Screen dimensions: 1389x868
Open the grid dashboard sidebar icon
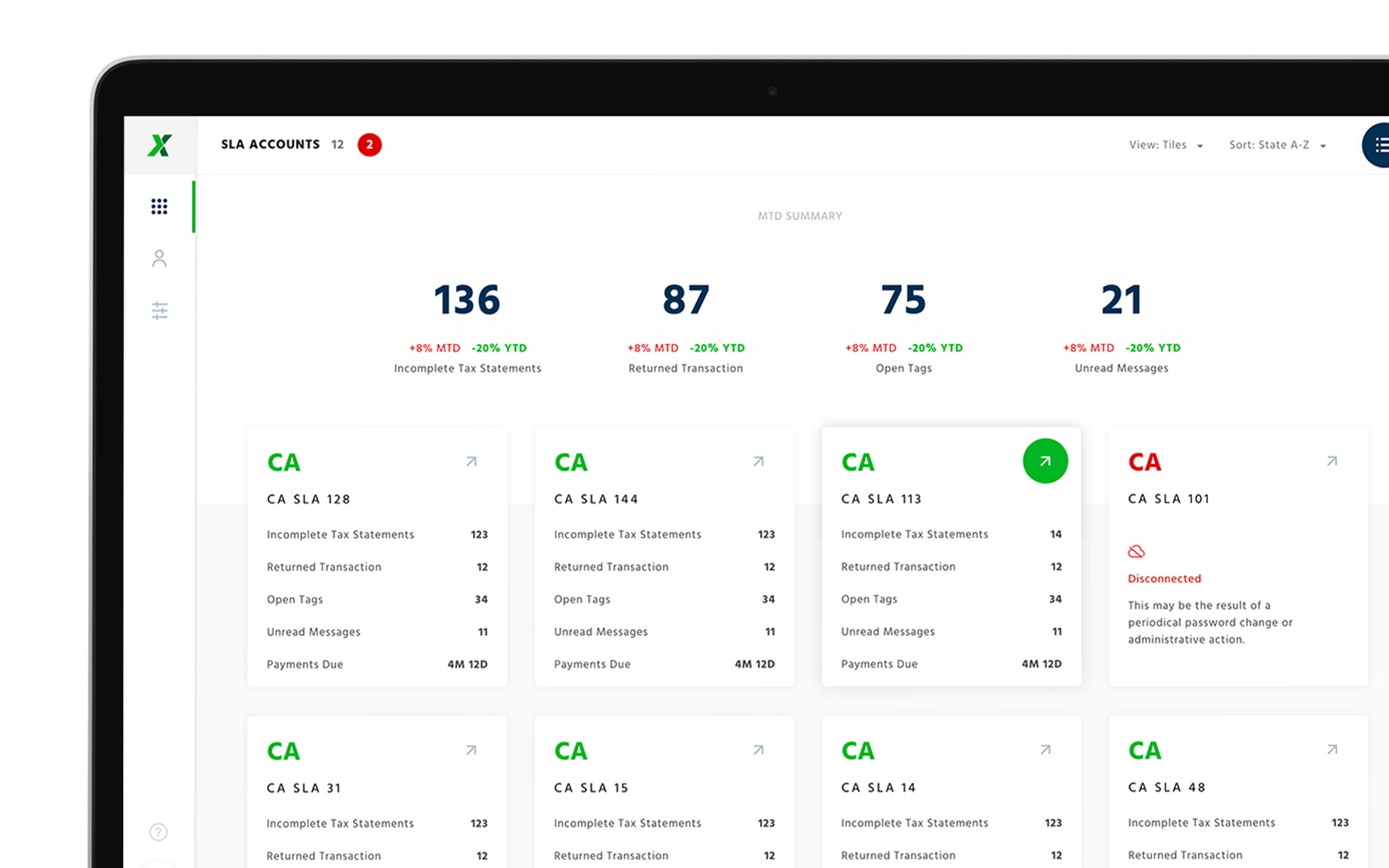coord(159,207)
